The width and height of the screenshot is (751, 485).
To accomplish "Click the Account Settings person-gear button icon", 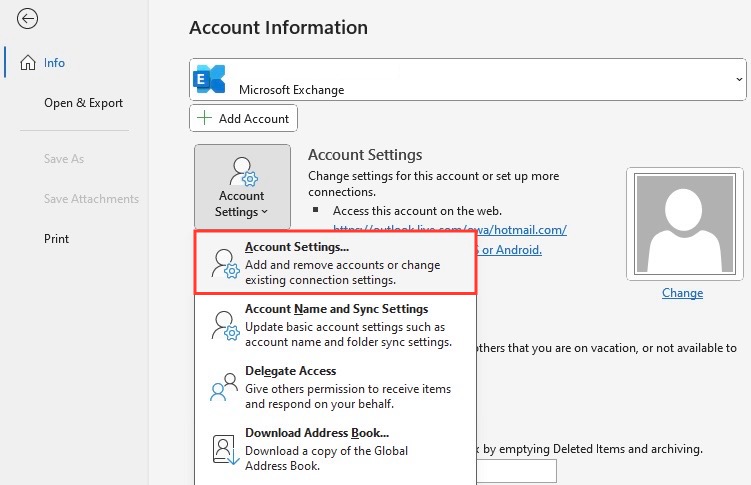I will pyautogui.click(x=243, y=171).
